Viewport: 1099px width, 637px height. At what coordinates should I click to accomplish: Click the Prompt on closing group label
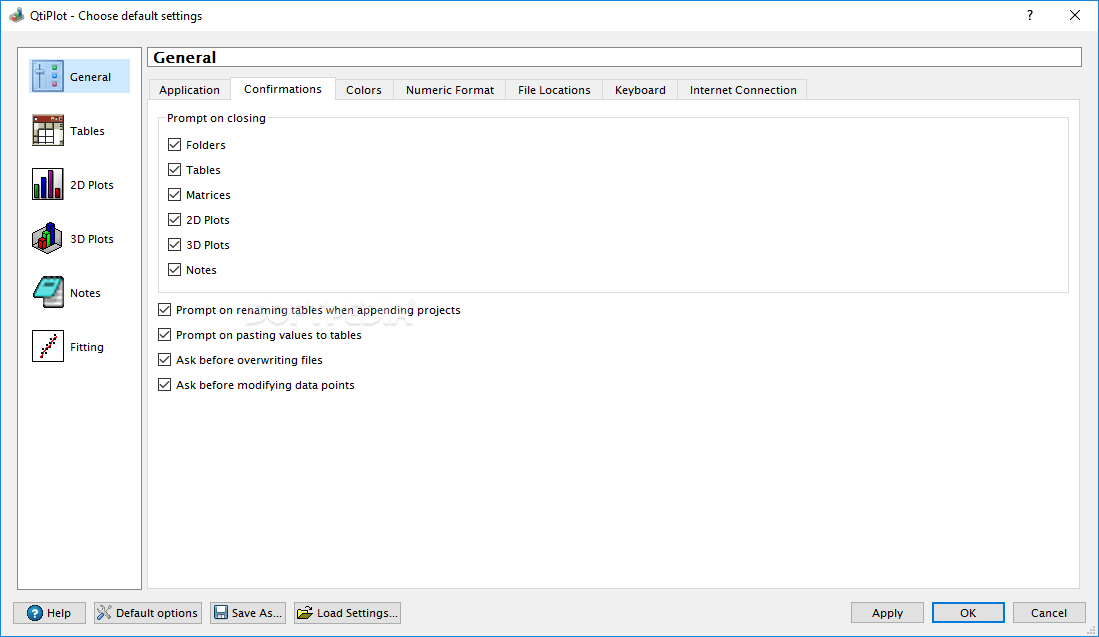[216, 118]
